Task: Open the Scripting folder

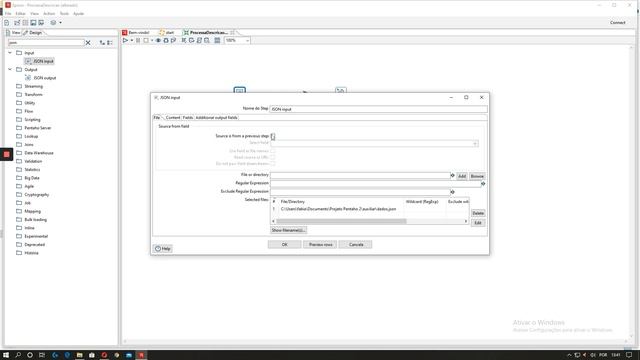Action: click(29, 120)
